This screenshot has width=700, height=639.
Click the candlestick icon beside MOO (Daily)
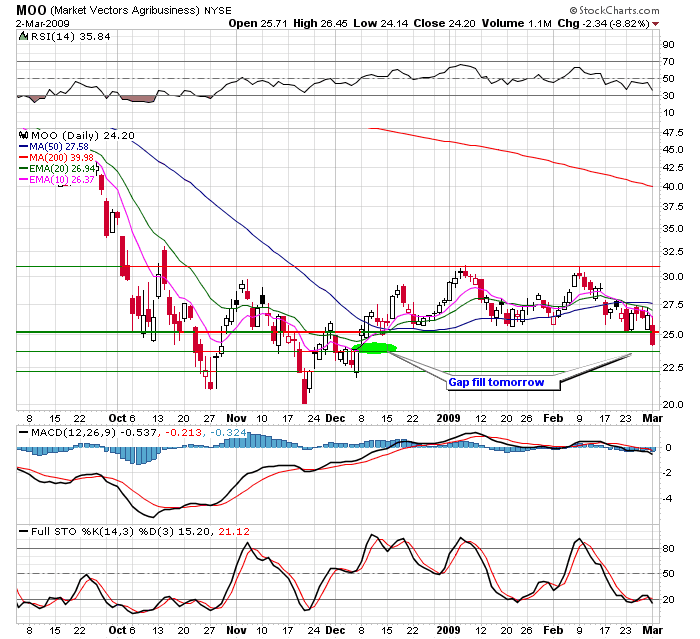pyautogui.click(x=24, y=135)
